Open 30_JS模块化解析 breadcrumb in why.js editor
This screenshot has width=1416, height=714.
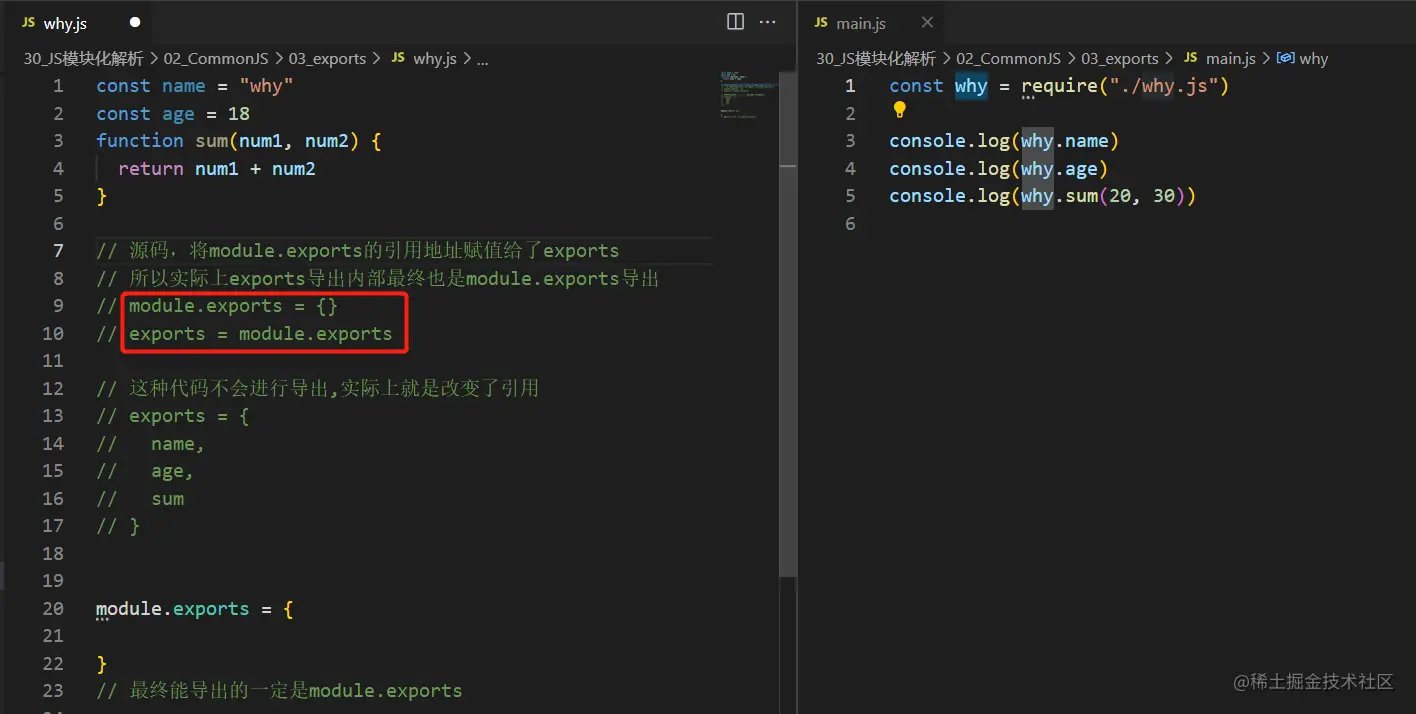pos(83,58)
